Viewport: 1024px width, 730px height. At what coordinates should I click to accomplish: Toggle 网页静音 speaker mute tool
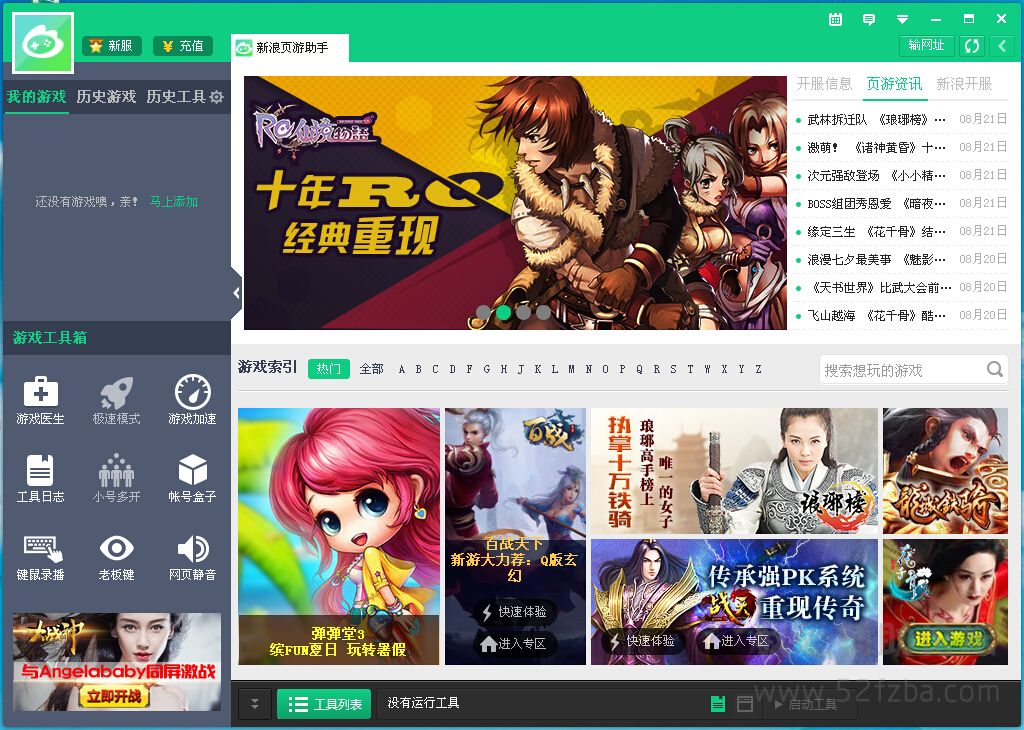click(193, 557)
